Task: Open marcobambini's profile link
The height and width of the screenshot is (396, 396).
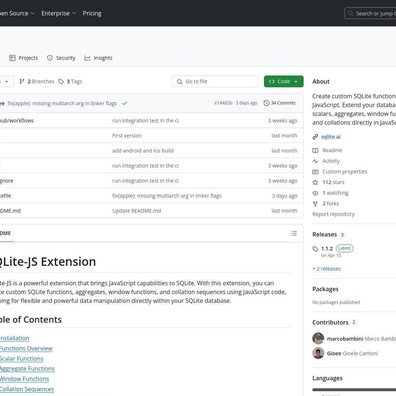Action: pos(345,339)
